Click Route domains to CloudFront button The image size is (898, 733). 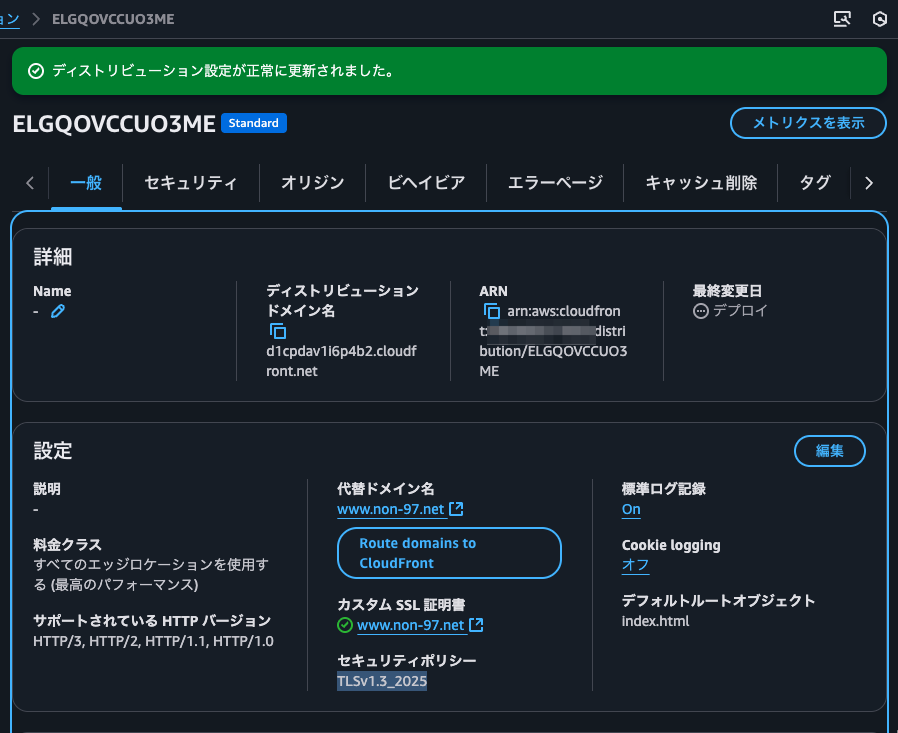coord(450,553)
